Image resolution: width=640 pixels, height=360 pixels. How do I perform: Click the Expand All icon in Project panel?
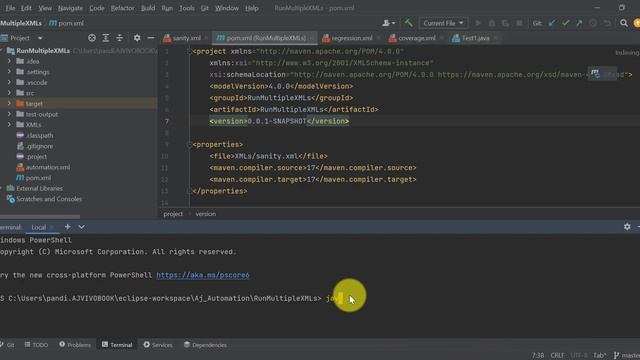click(106, 38)
